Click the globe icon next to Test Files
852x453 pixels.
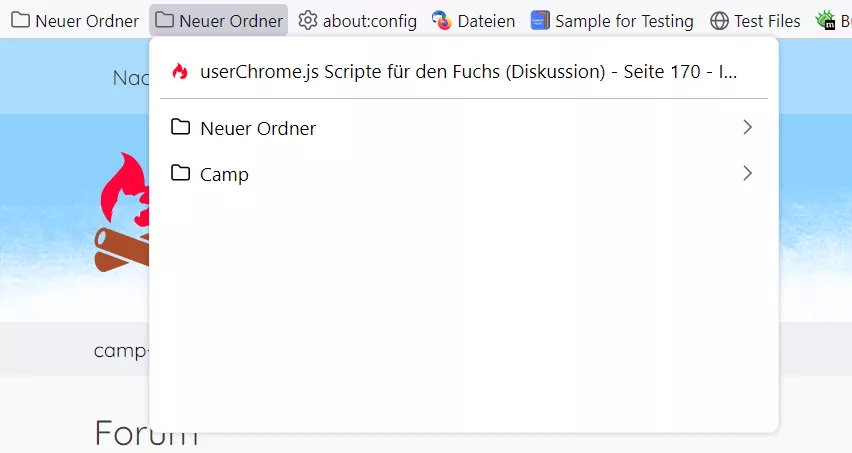pyautogui.click(x=719, y=21)
